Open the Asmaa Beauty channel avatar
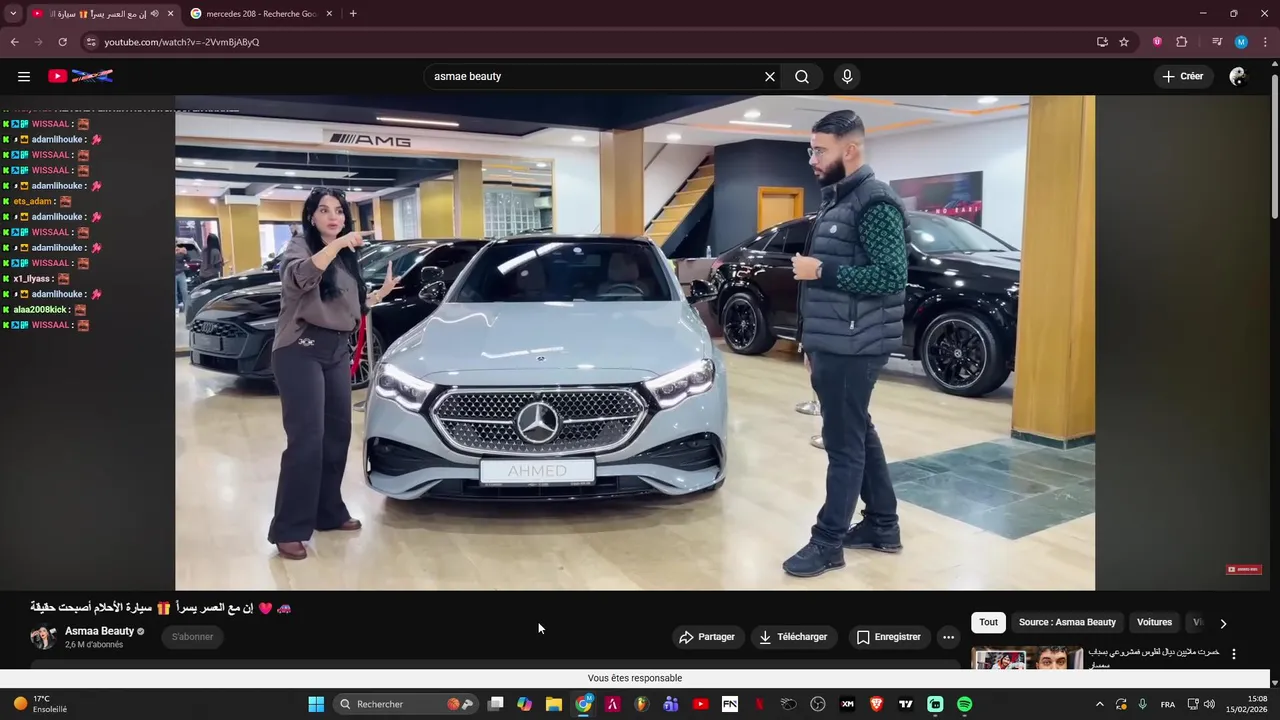This screenshot has width=1280, height=720. pyautogui.click(x=43, y=637)
